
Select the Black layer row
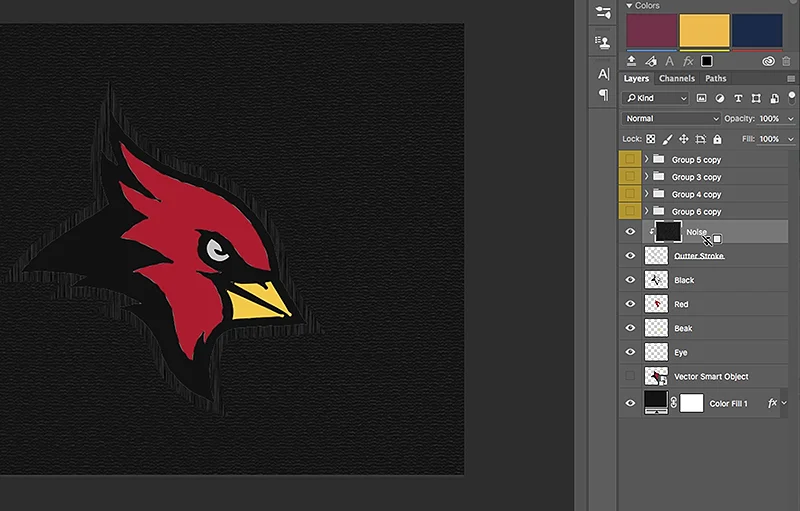pyautogui.click(x=704, y=279)
